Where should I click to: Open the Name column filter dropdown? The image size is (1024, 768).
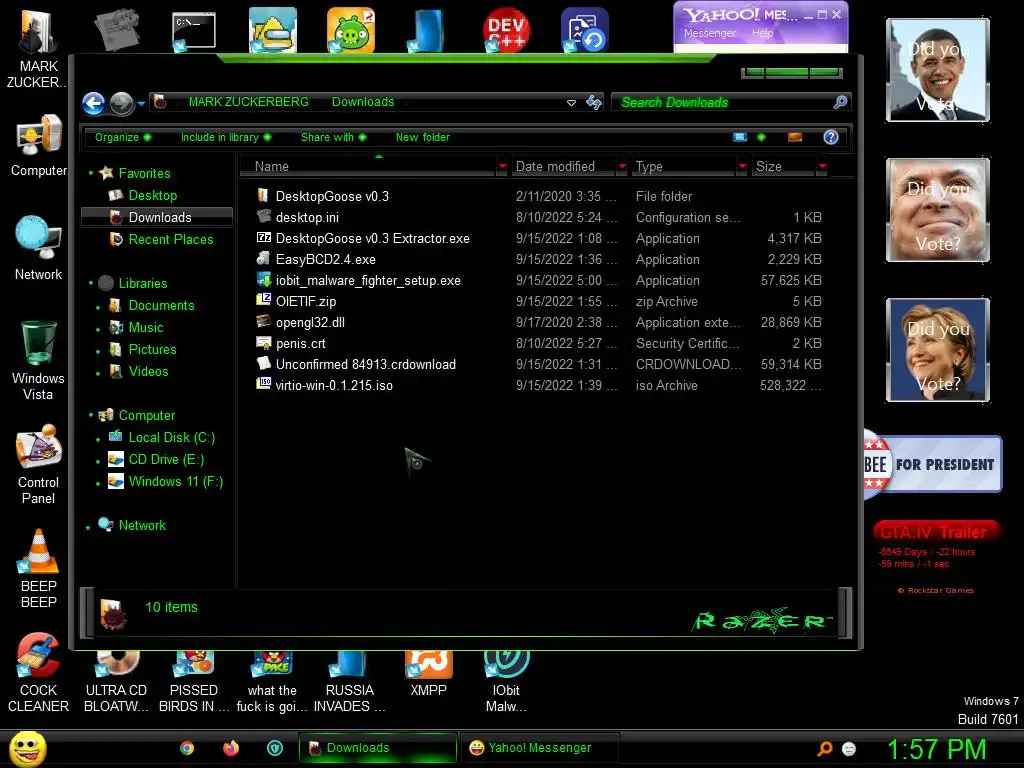502,167
